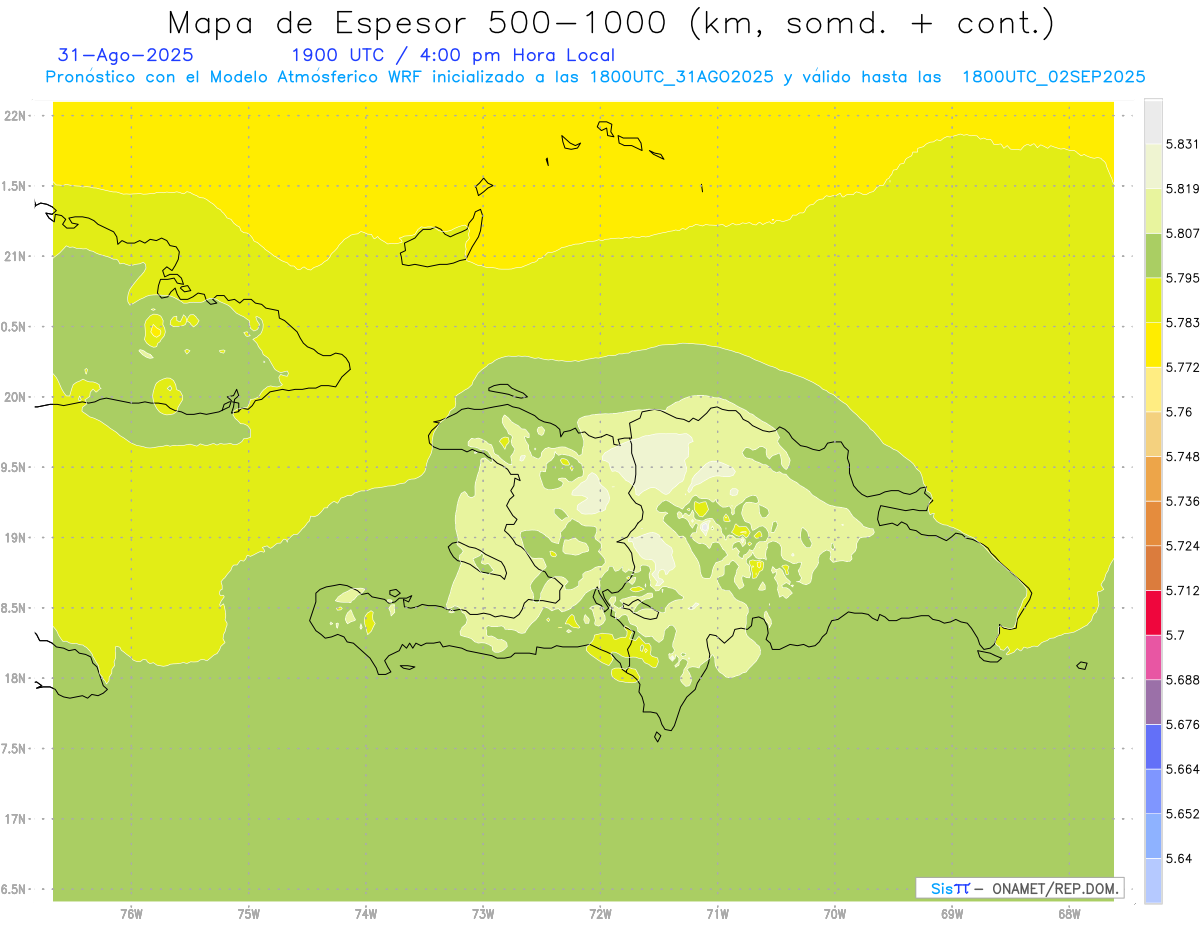1200x927 pixels.
Task: Click the legend value "5.652"
Action: [1182, 814]
